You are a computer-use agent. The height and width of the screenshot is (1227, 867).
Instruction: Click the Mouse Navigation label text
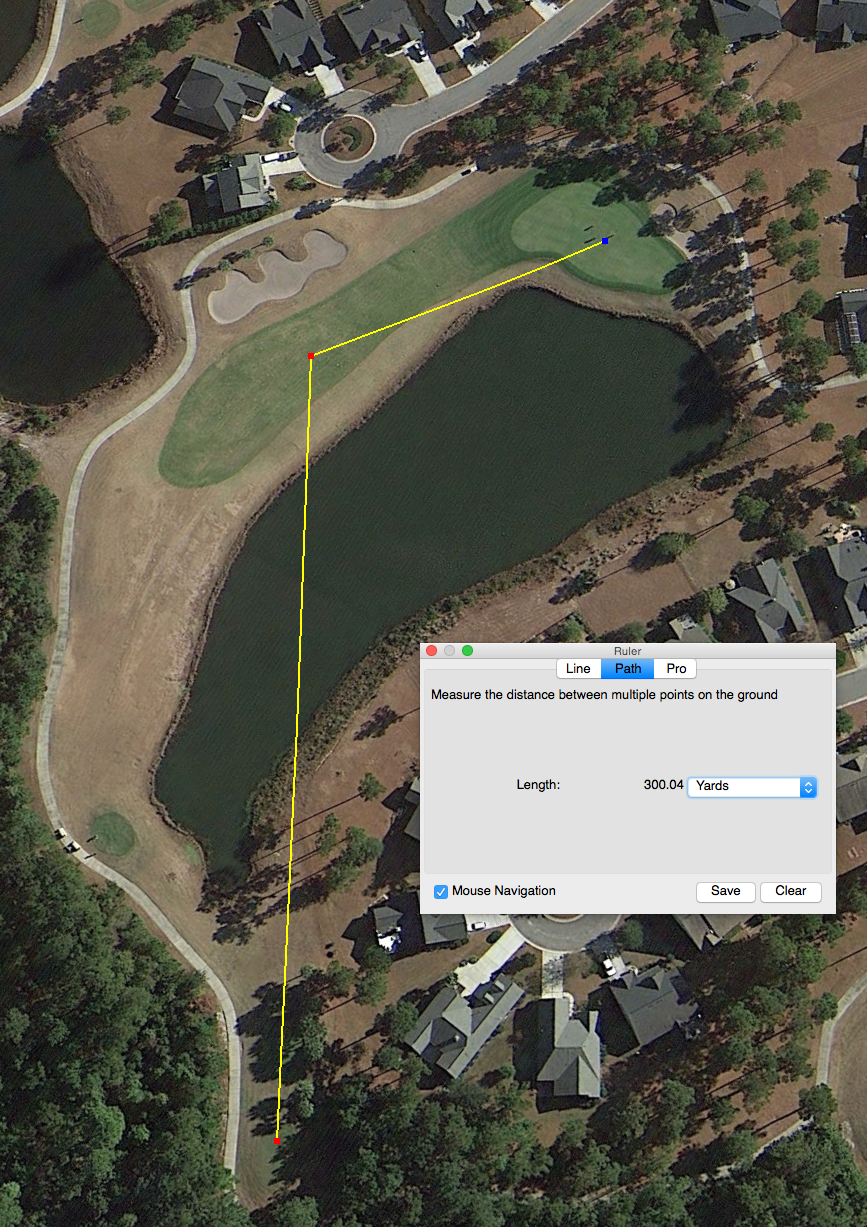(504, 891)
